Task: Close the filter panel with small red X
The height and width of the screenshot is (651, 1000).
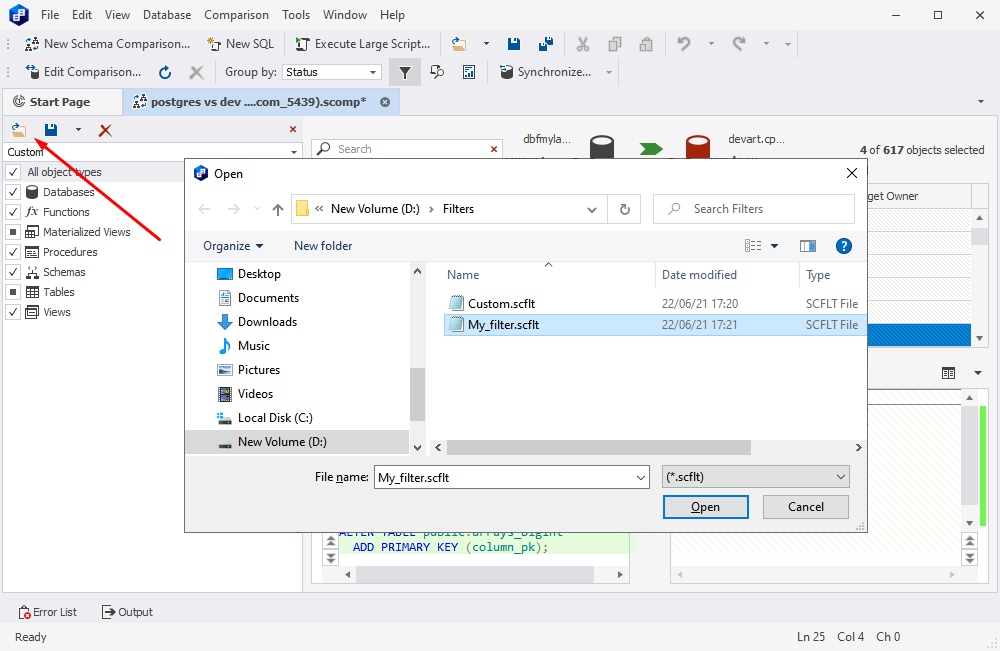Action: pyautogui.click(x=293, y=129)
